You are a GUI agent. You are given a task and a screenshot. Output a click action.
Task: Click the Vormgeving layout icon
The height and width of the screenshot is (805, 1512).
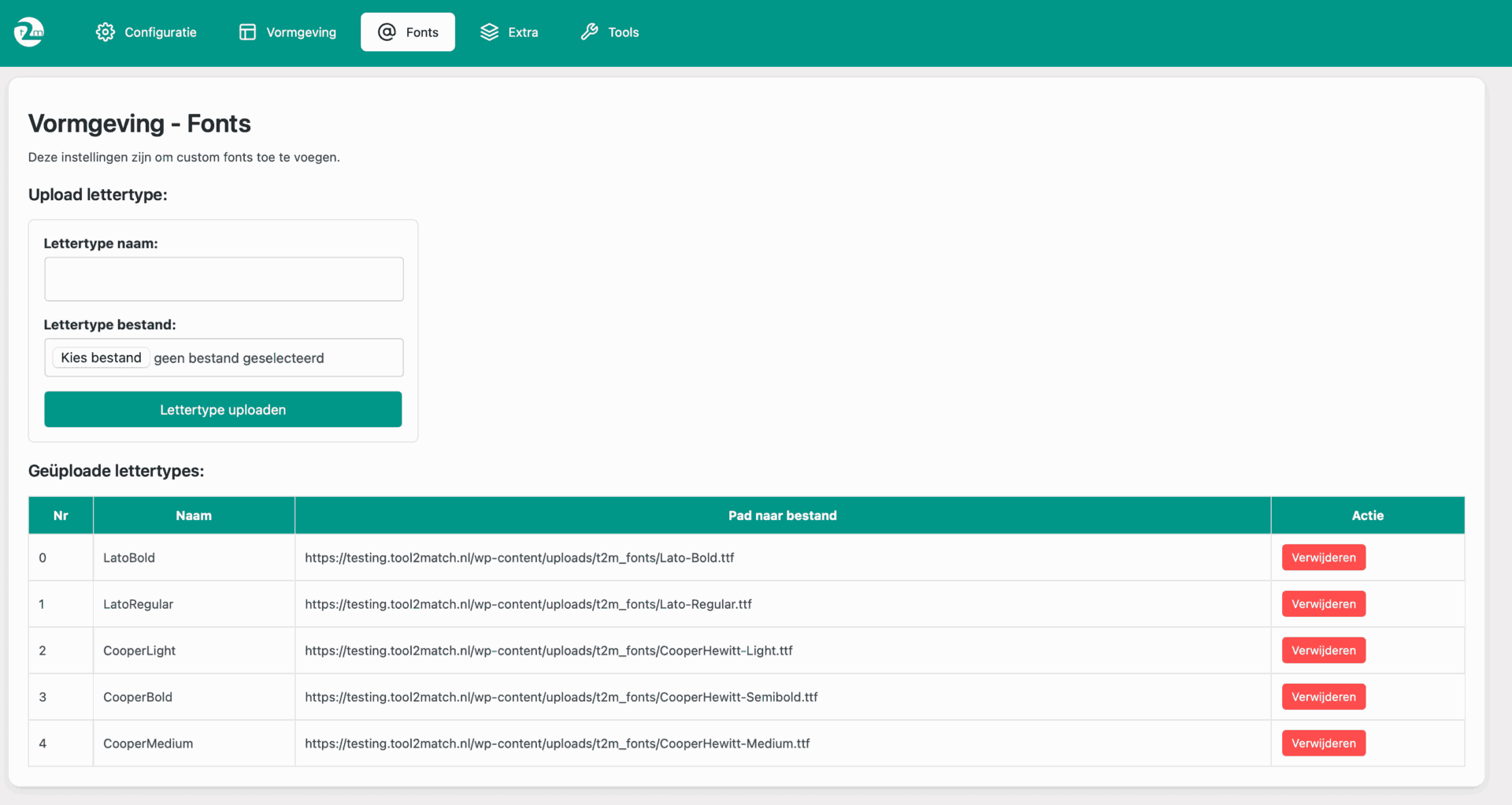point(247,32)
